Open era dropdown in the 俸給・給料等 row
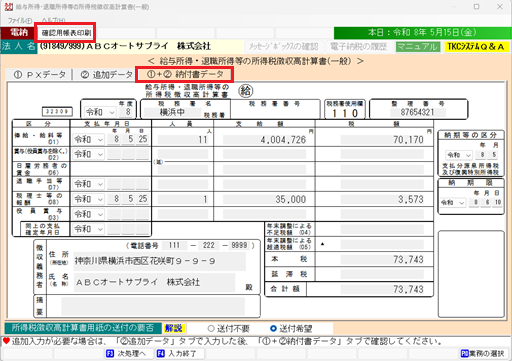Viewport: 512px width, 361px height. click(88, 139)
